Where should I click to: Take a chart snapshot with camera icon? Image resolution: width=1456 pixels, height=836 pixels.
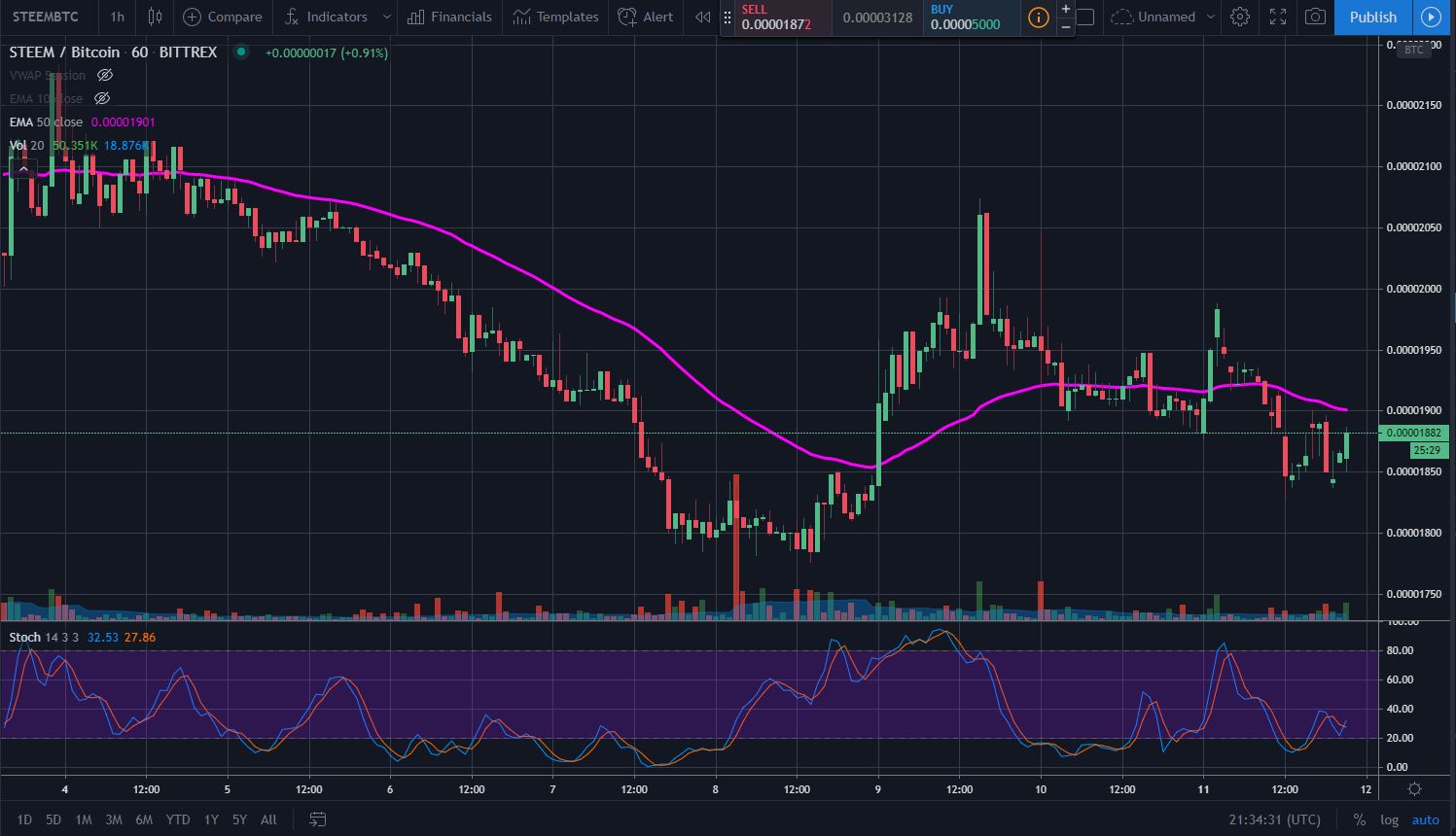pyautogui.click(x=1315, y=17)
